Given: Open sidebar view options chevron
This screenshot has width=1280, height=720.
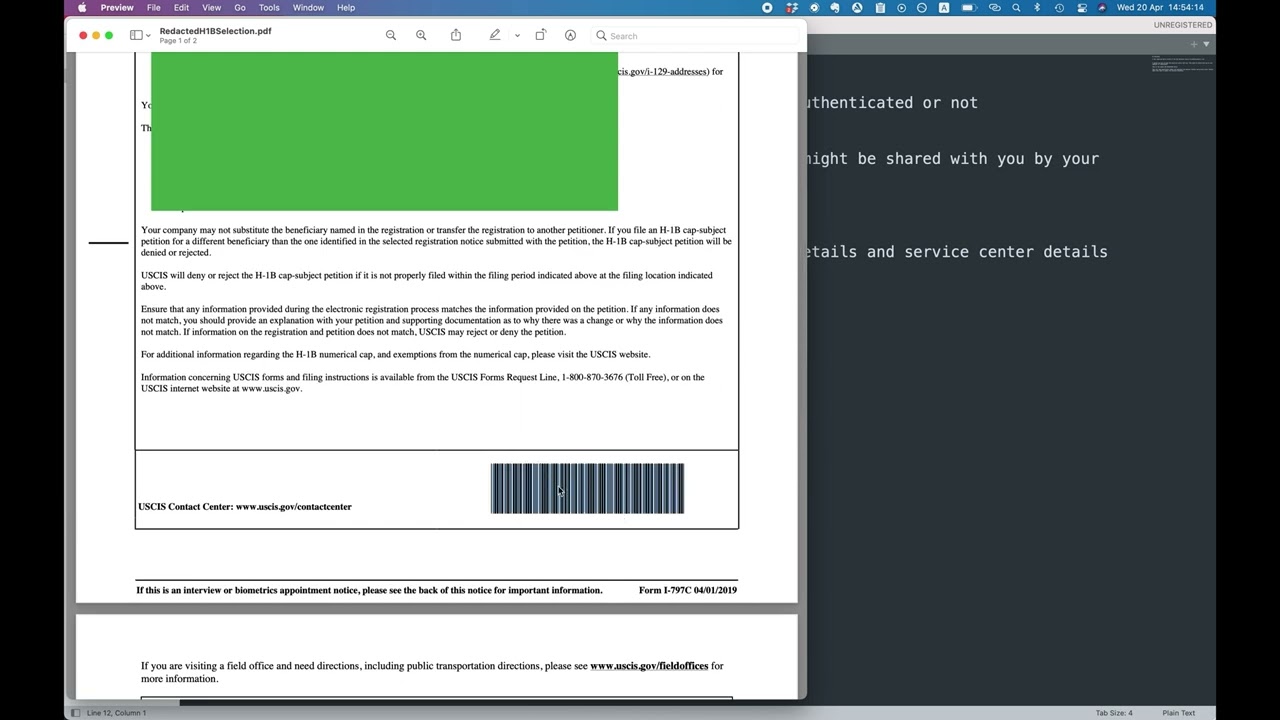Looking at the screenshot, I should [x=148, y=36].
